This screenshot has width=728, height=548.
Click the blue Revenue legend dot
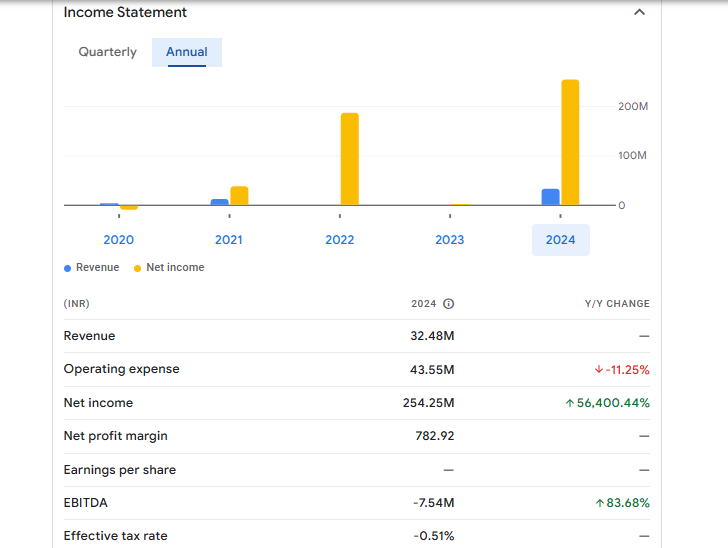[68, 268]
